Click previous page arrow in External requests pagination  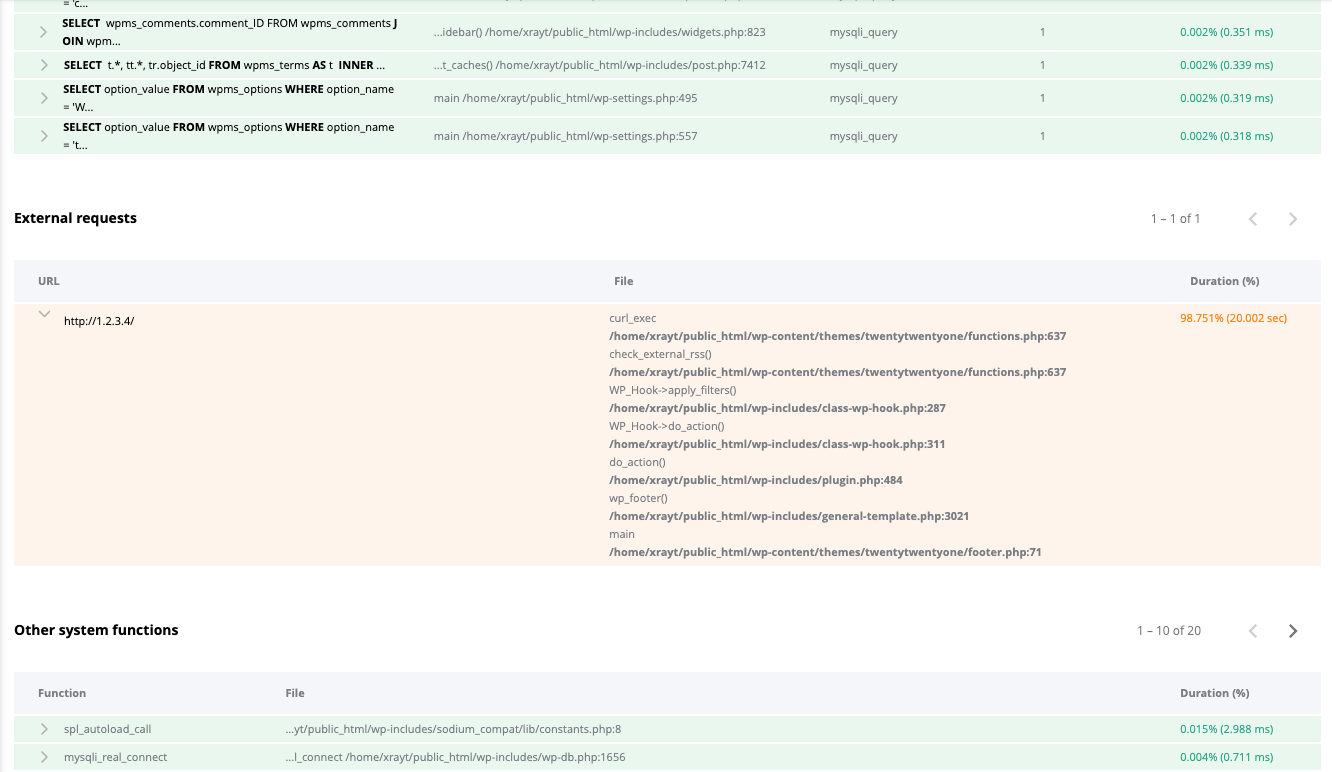(x=1253, y=218)
